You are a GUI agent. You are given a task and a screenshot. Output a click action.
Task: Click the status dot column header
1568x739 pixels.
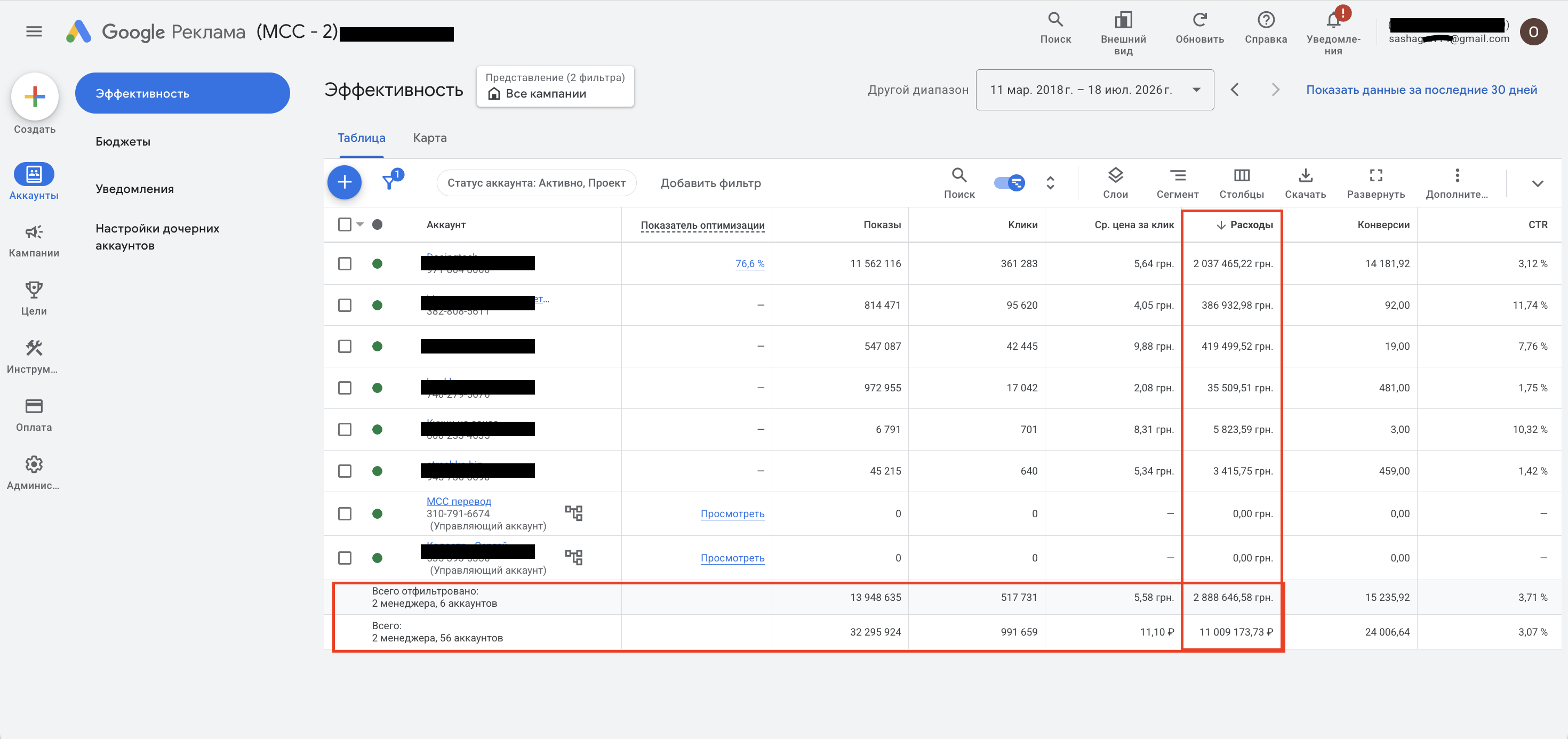pos(378,224)
